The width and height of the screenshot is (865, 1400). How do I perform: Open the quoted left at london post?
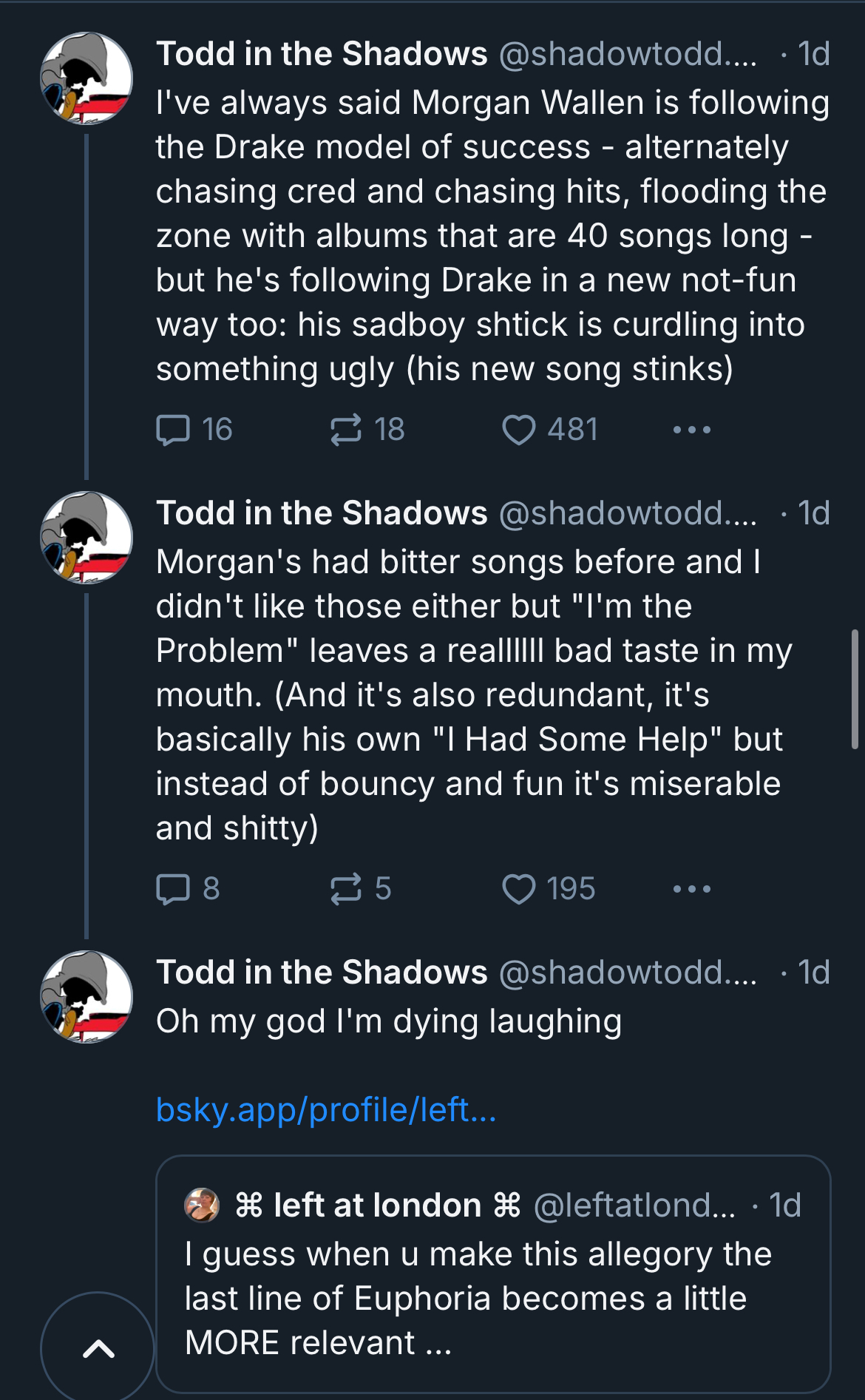point(493,1274)
